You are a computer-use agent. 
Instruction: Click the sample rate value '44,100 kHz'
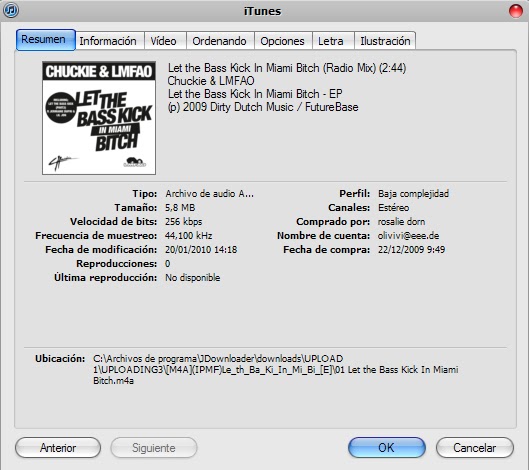click(x=189, y=236)
